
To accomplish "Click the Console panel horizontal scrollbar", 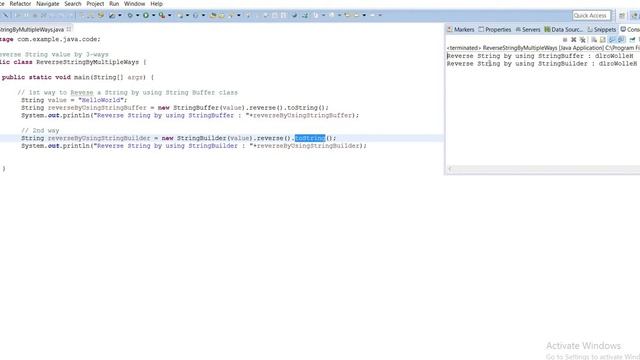I will point(543,169).
